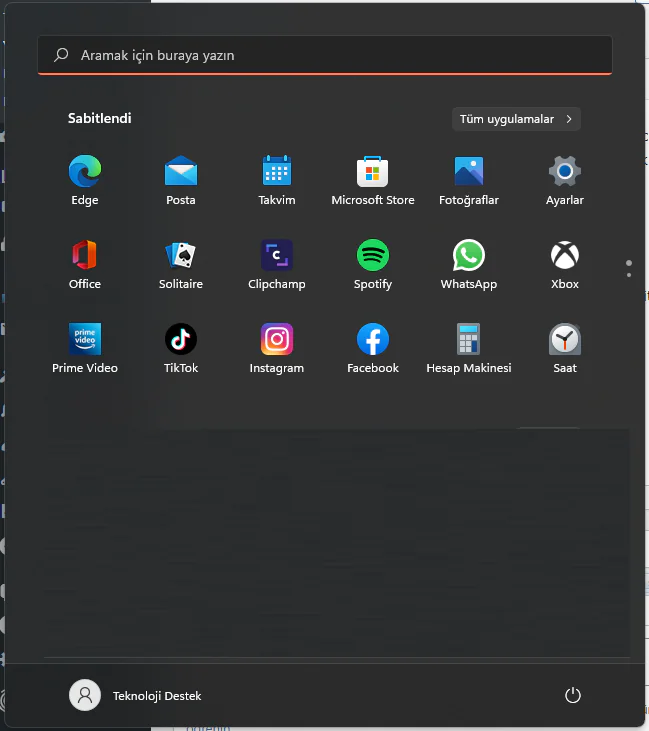Open Teknoloji Destek user account menu
The height and width of the screenshot is (731, 649).
(135, 695)
